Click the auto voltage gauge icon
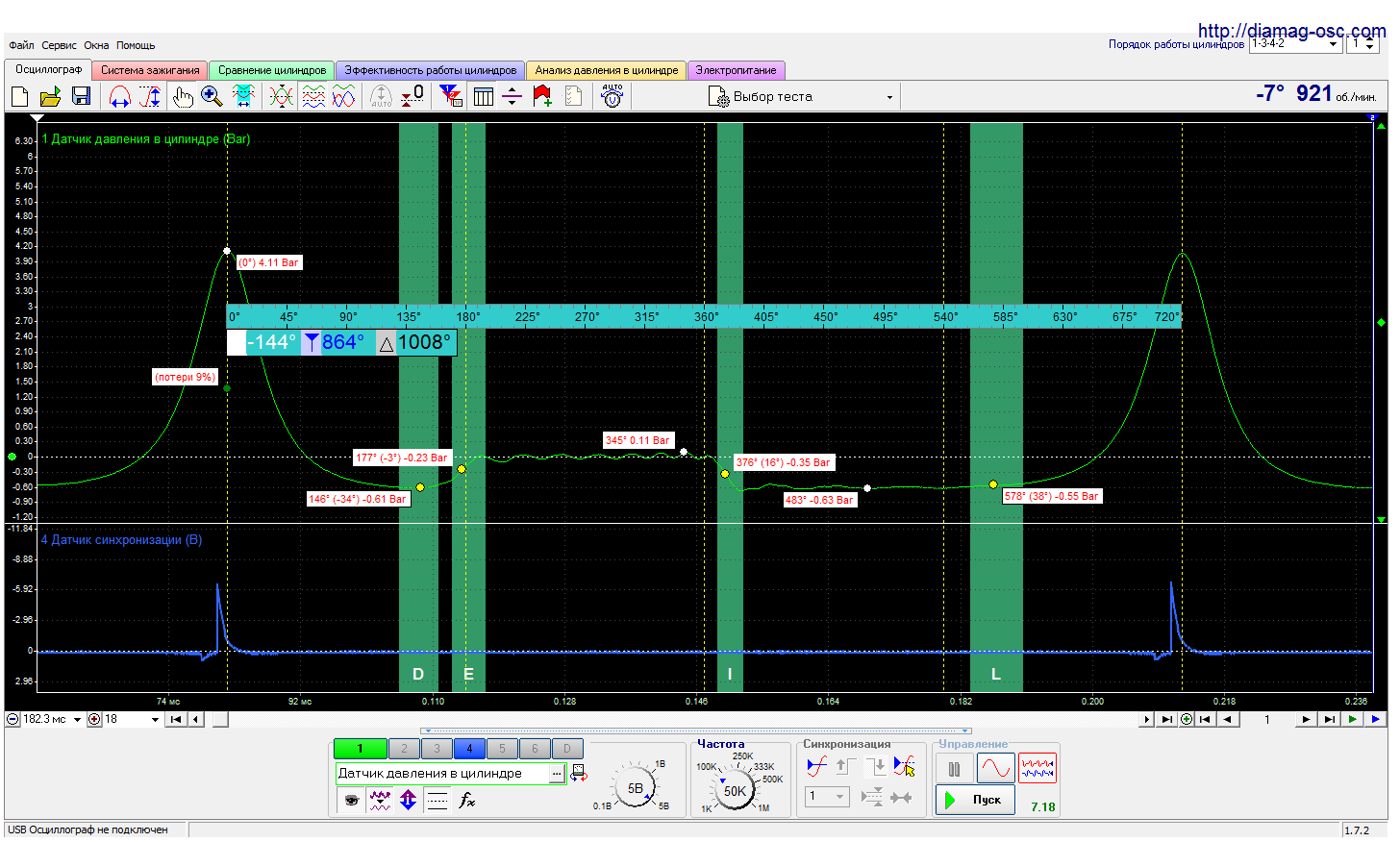Screen dimensions: 1400x842 tap(612, 96)
